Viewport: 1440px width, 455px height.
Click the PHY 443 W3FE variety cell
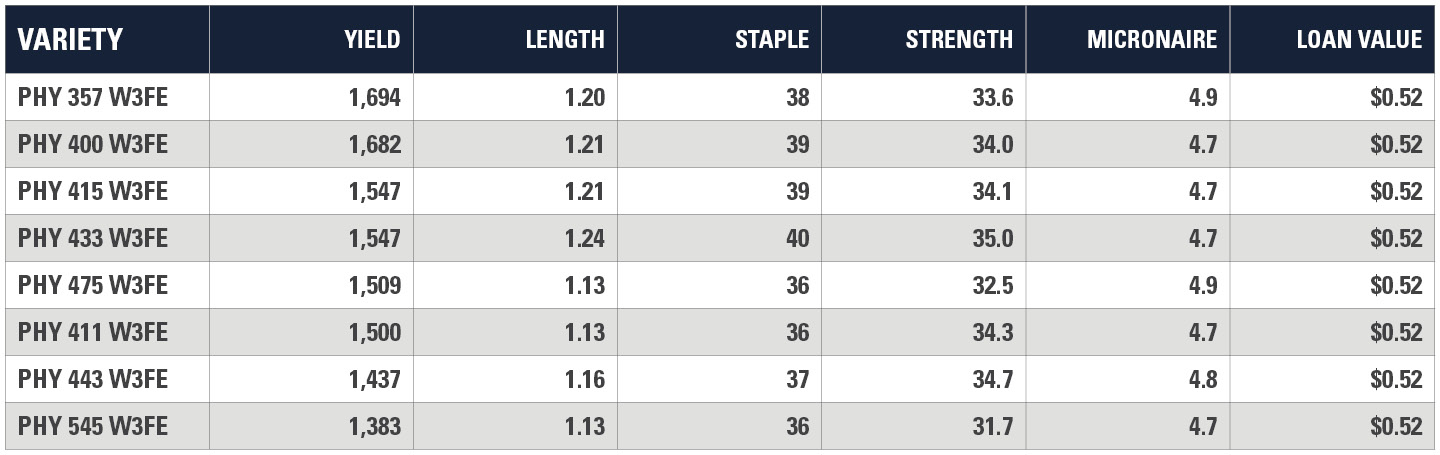tap(92, 379)
